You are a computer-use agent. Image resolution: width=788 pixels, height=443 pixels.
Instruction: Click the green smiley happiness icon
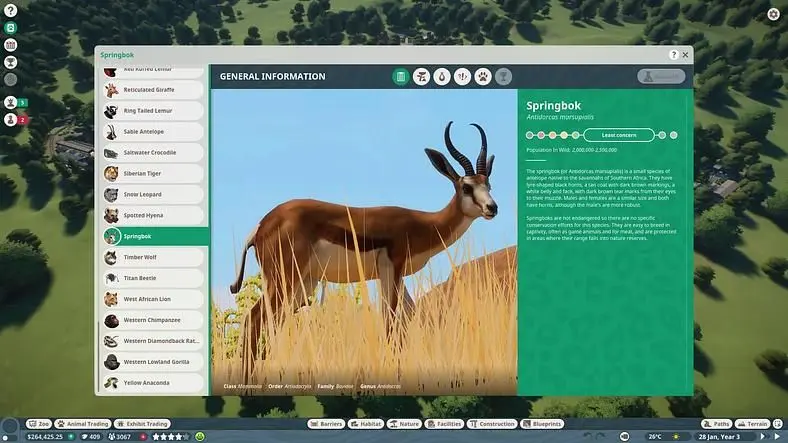200,436
